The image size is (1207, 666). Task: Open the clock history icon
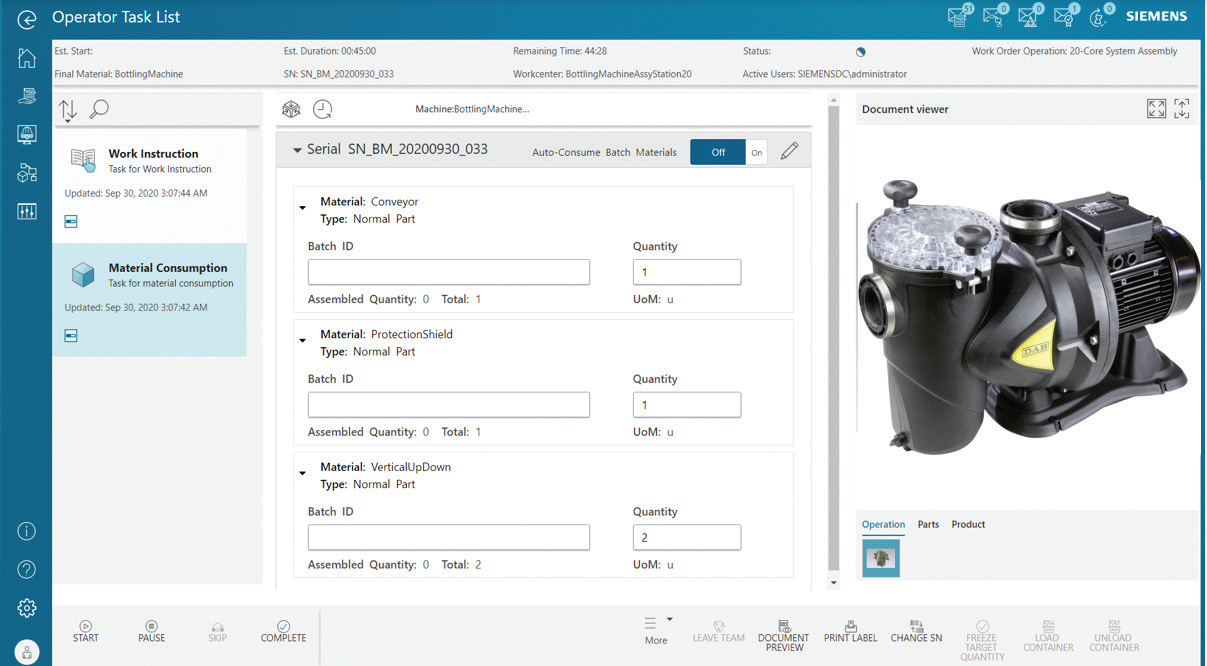point(322,109)
